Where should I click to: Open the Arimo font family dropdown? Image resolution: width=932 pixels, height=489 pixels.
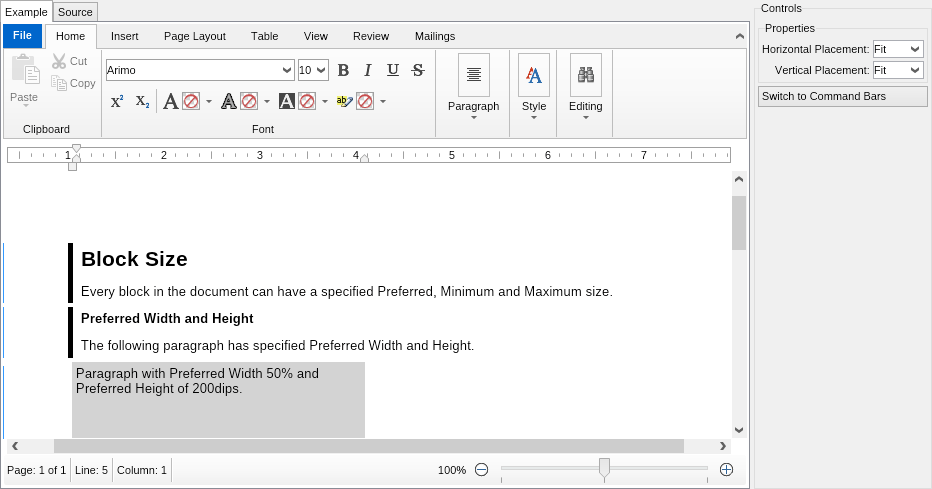tap(287, 70)
